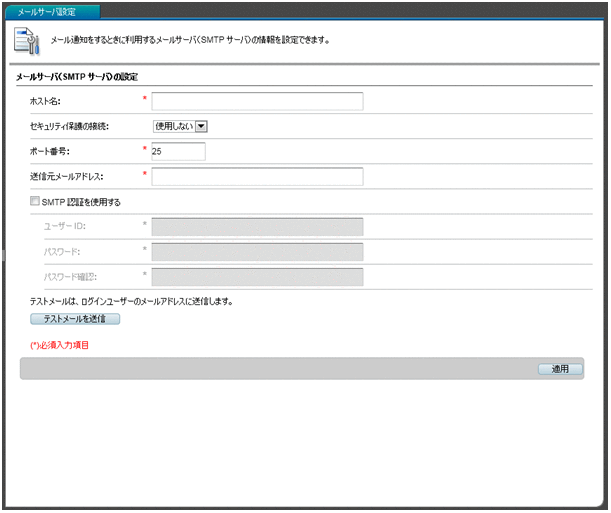Click the 適用 button

tap(560, 369)
